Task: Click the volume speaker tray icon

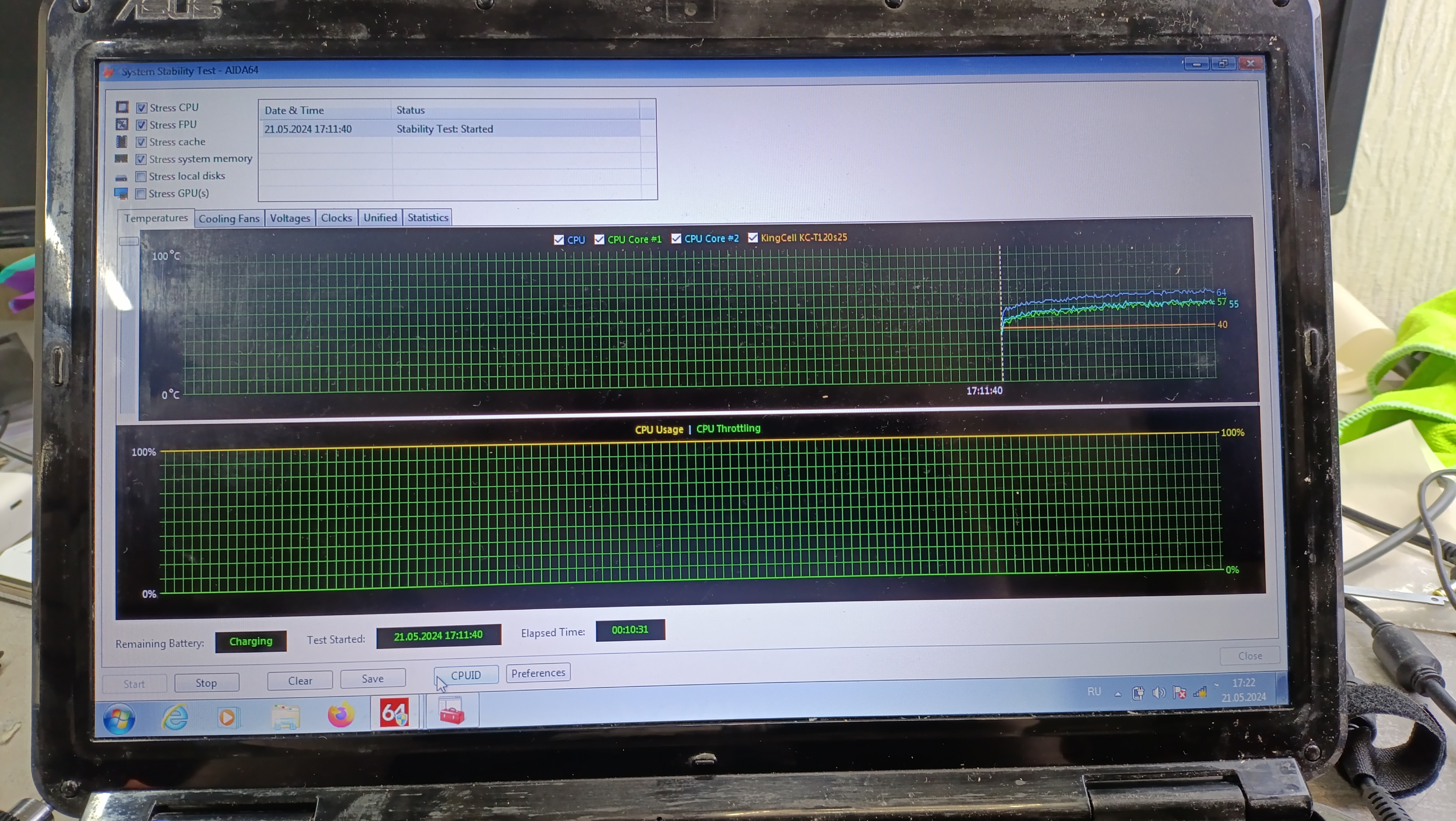Action: pos(1159,693)
